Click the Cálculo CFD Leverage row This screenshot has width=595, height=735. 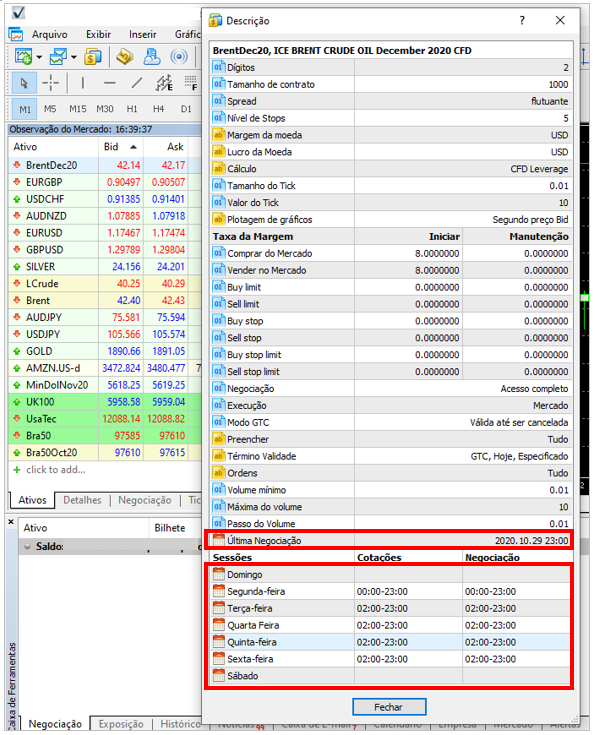coord(392,169)
